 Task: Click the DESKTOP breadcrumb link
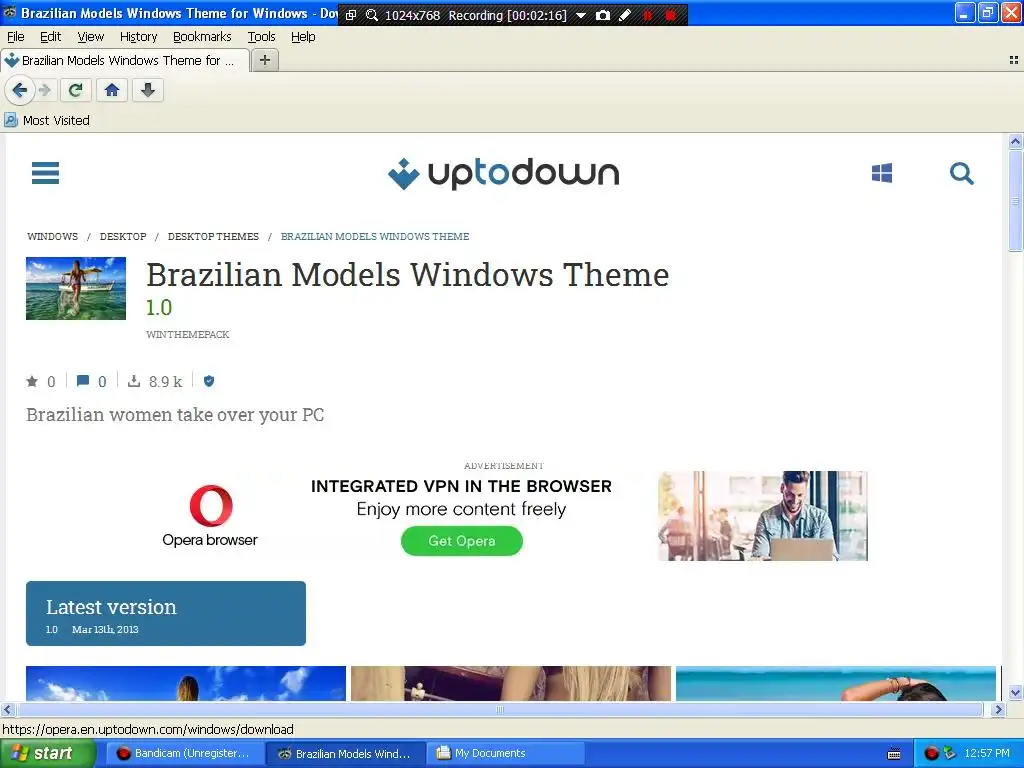click(123, 236)
